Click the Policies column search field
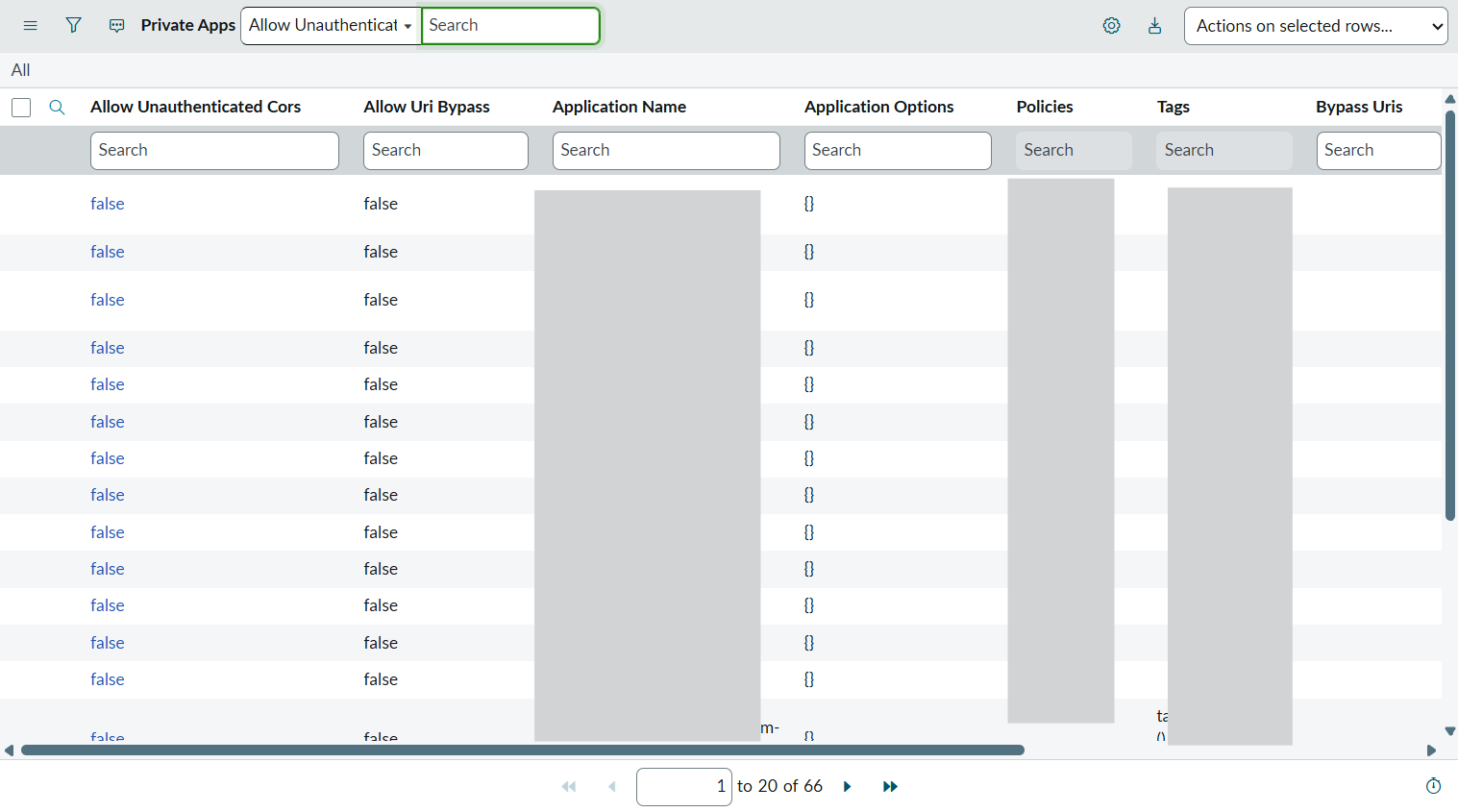This screenshot has width=1458, height=812. (x=1074, y=151)
